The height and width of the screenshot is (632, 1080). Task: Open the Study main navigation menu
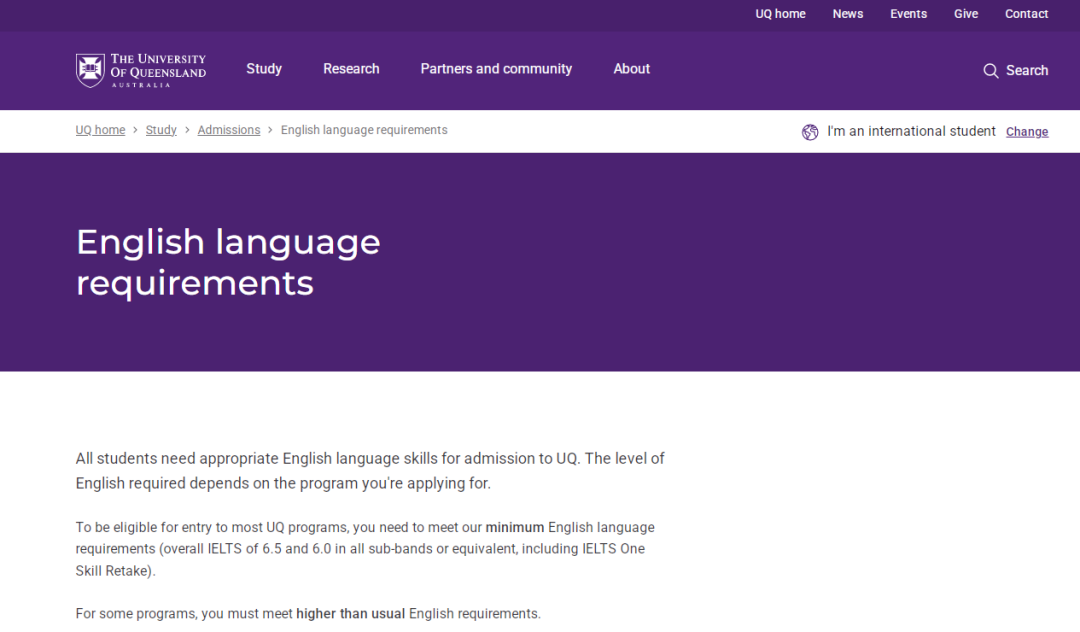pyautogui.click(x=264, y=69)
